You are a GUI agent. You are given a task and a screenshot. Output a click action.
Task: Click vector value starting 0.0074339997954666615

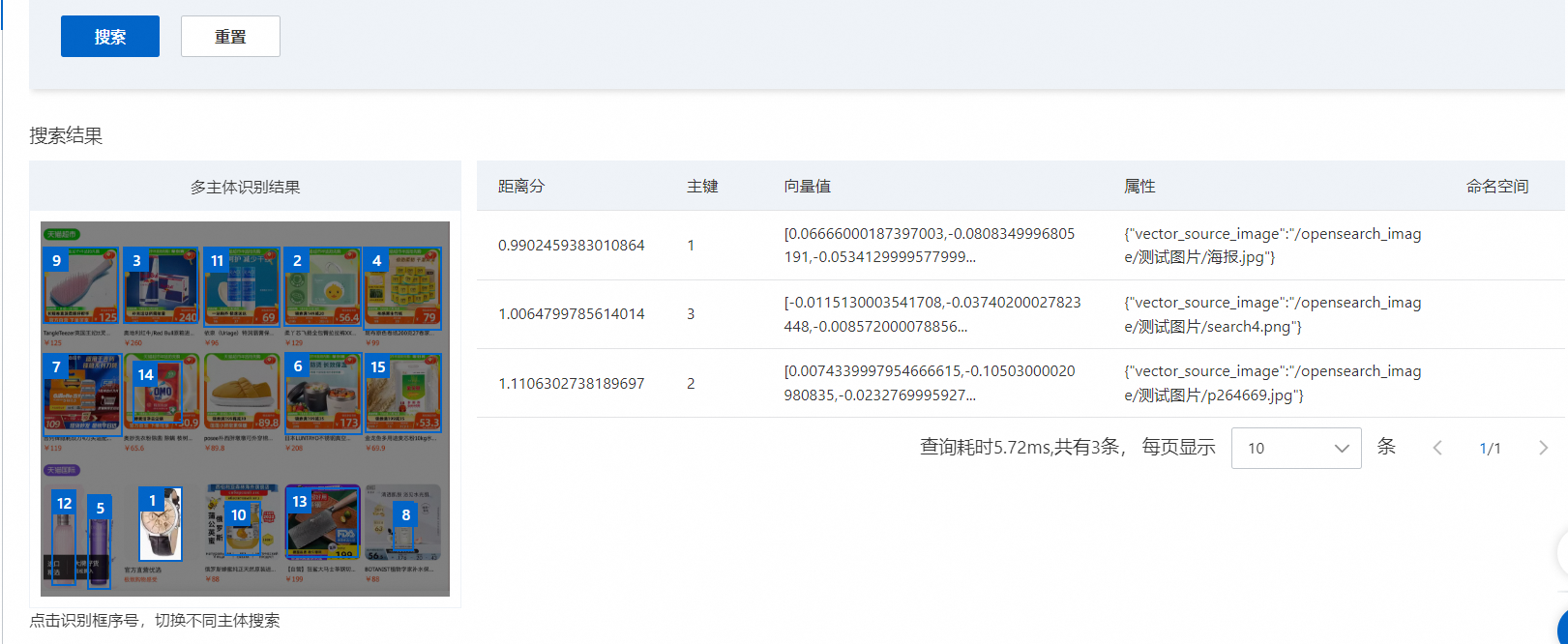point(930,384)
